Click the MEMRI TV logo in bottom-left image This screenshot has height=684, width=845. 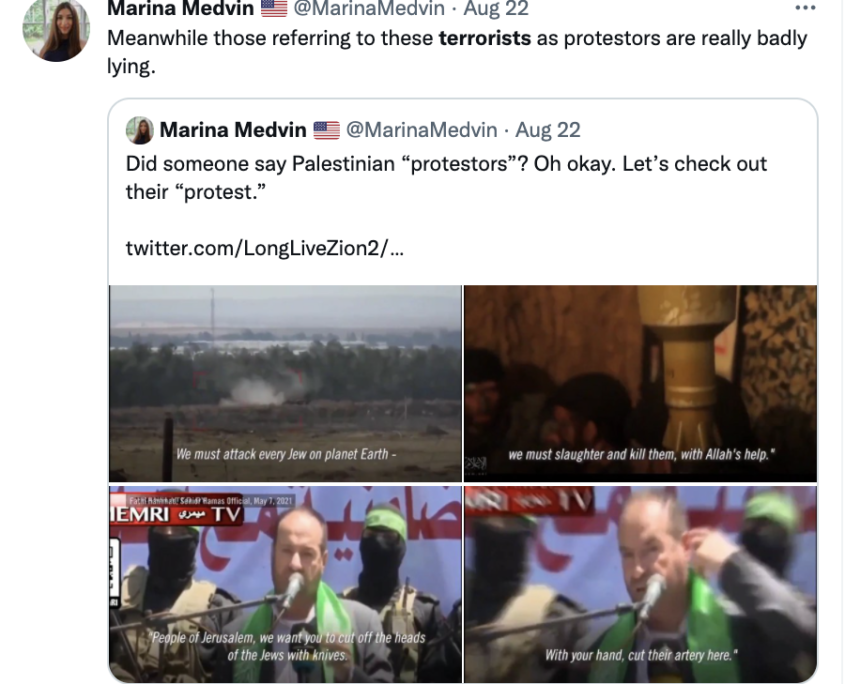176,514
